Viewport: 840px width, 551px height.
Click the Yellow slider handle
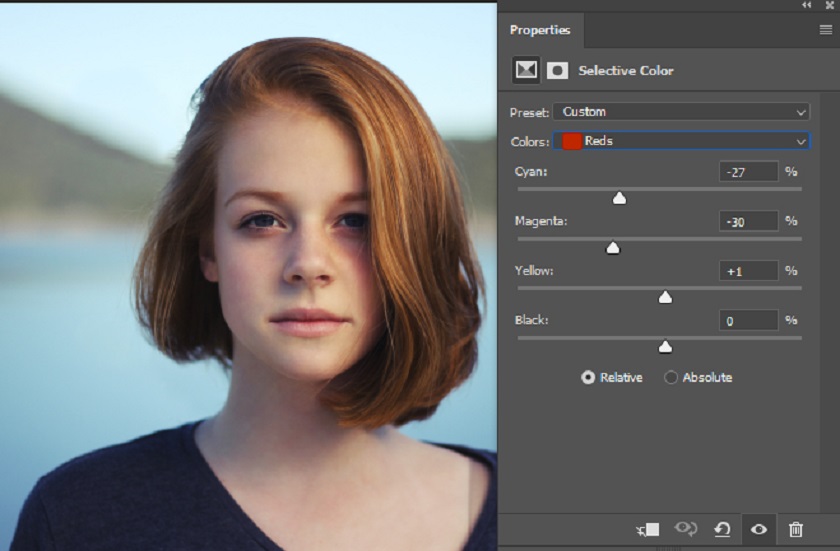tap(665, 297)
